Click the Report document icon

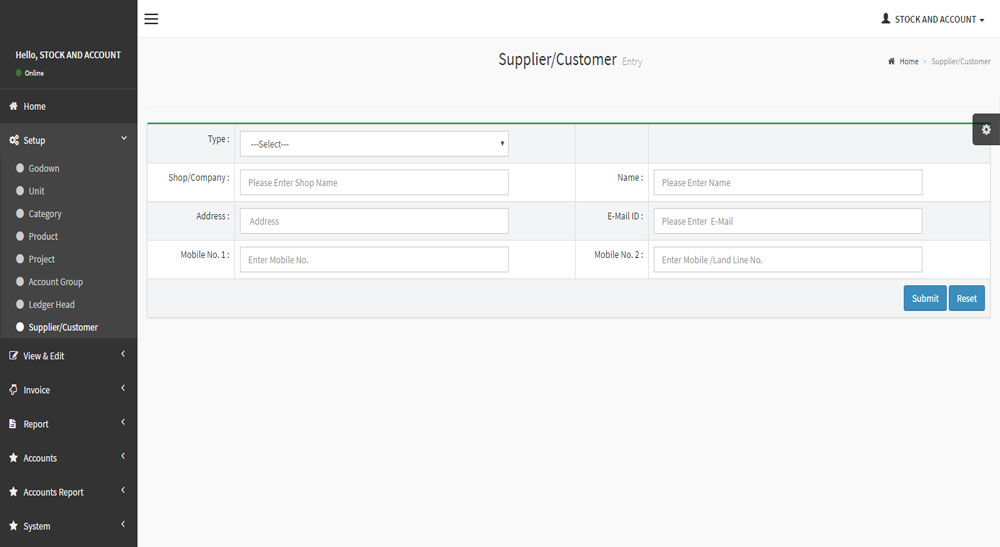coord(13,424)
